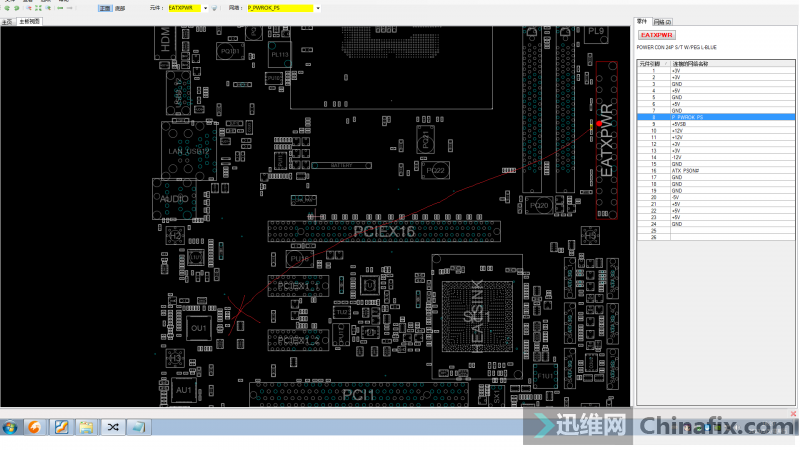Select highlighted pin 8 P_PWROK_PS row
800x450 pixels.
716,117
